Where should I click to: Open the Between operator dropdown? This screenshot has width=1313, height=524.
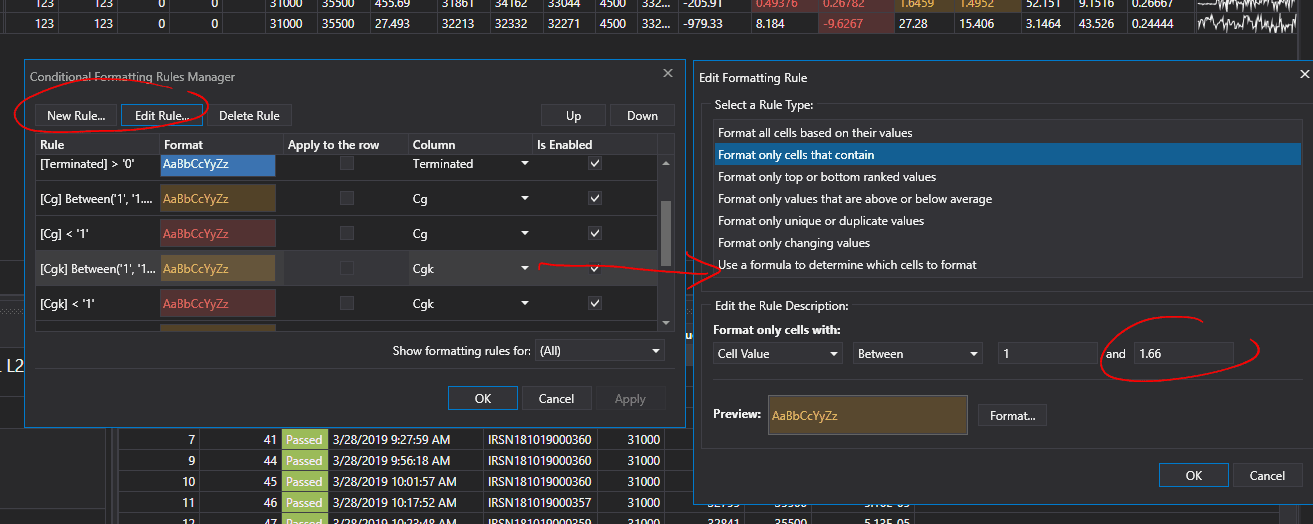[x=918, y=353]
